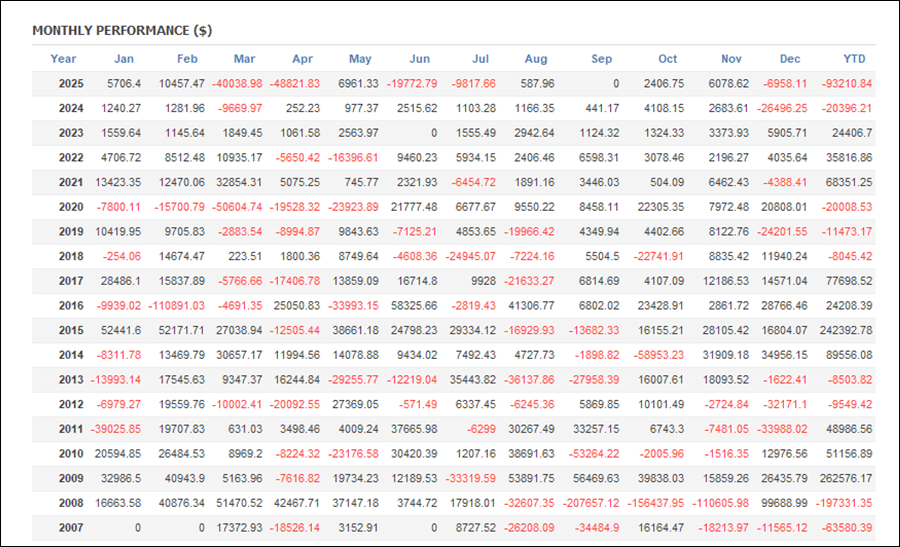Screen dimensions: 900x547
Task: Click the YTD column header
Action: 854,59
